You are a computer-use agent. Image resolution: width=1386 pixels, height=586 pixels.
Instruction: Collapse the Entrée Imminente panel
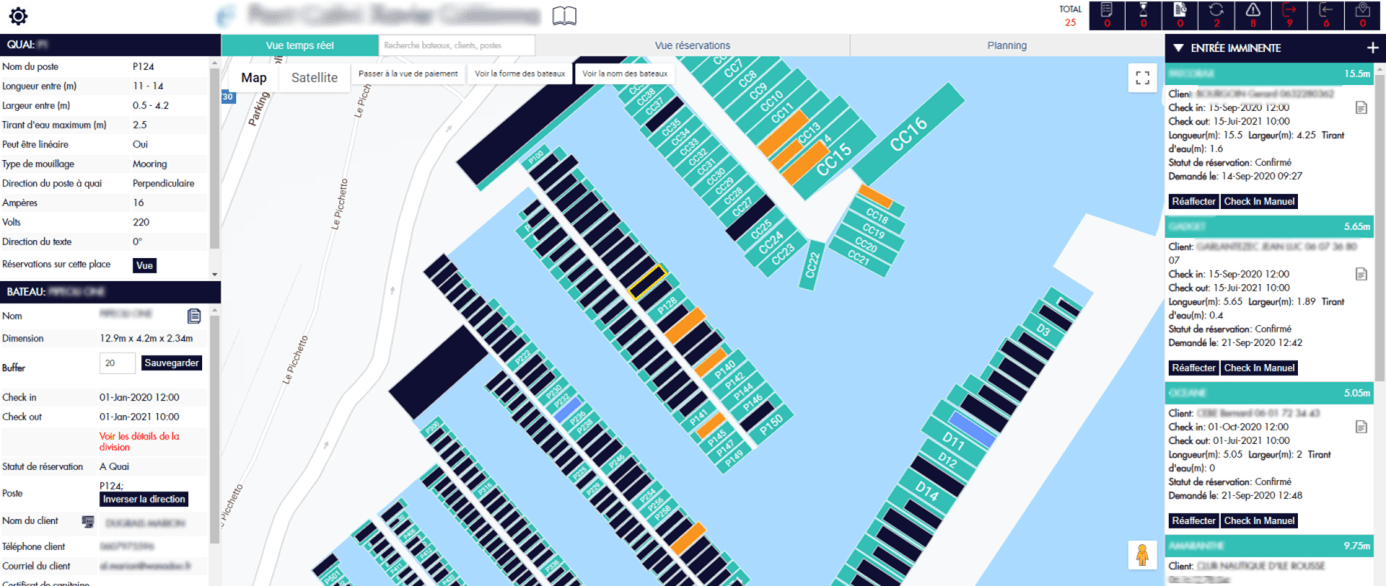click(x=1179, y=48)
